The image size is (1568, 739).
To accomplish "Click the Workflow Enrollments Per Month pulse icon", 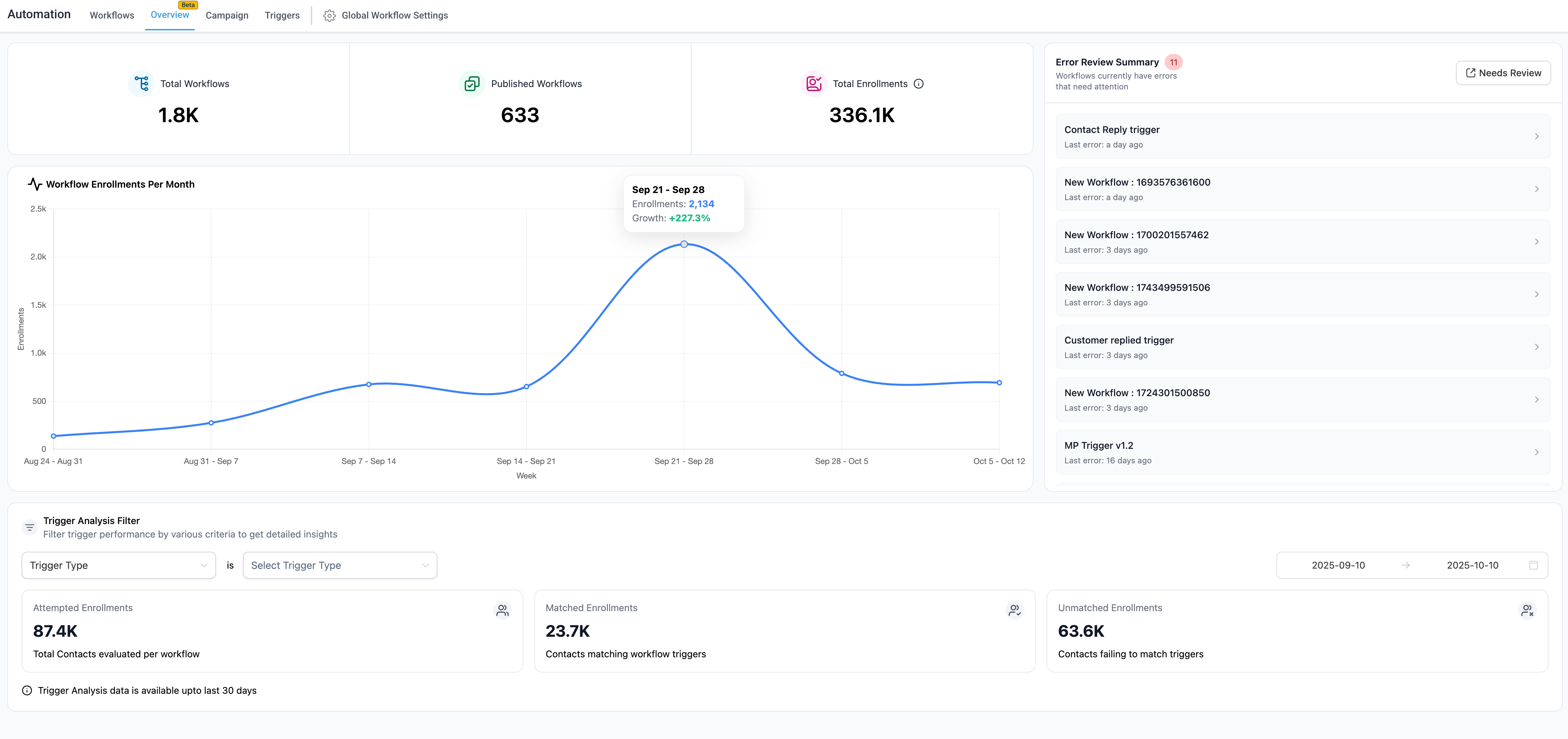I will point(35,184).
